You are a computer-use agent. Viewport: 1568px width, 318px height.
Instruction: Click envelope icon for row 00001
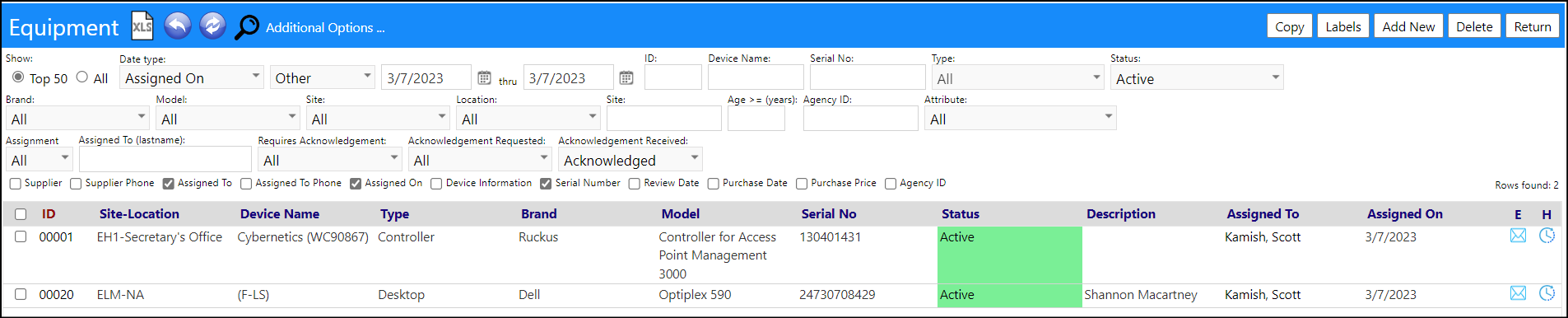pyautogui.click(x=1518, y=236)
